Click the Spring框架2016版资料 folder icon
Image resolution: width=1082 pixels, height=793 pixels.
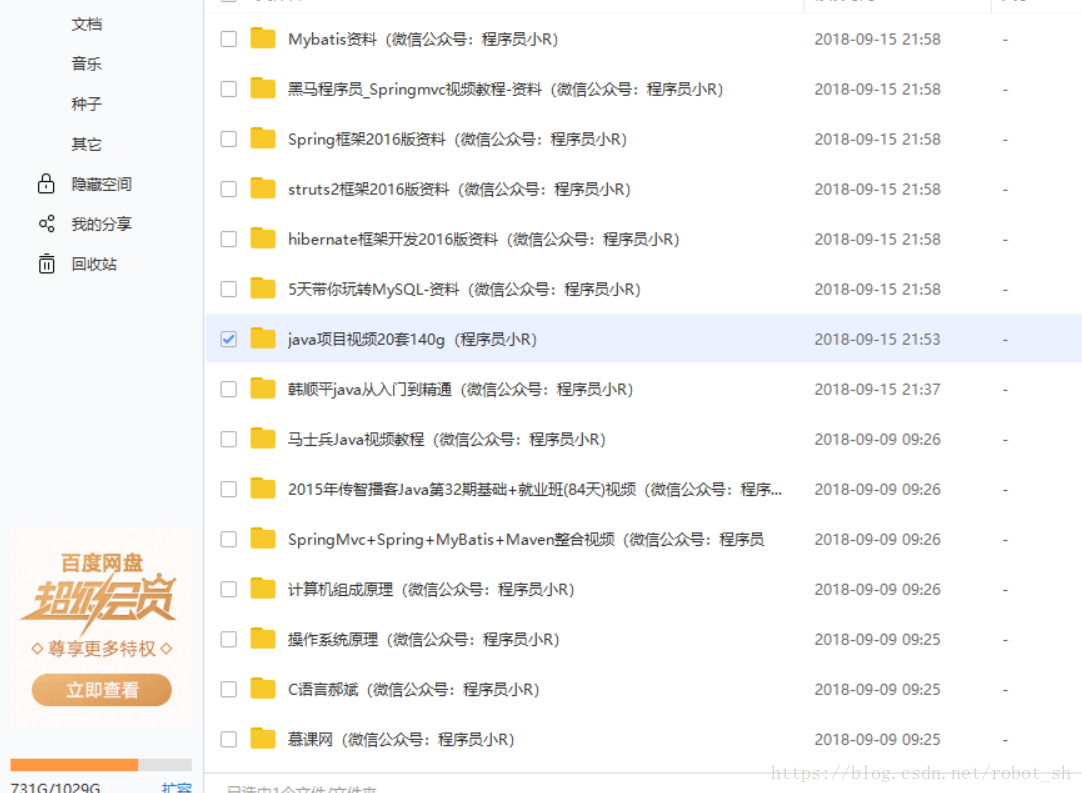click(262, 139)
